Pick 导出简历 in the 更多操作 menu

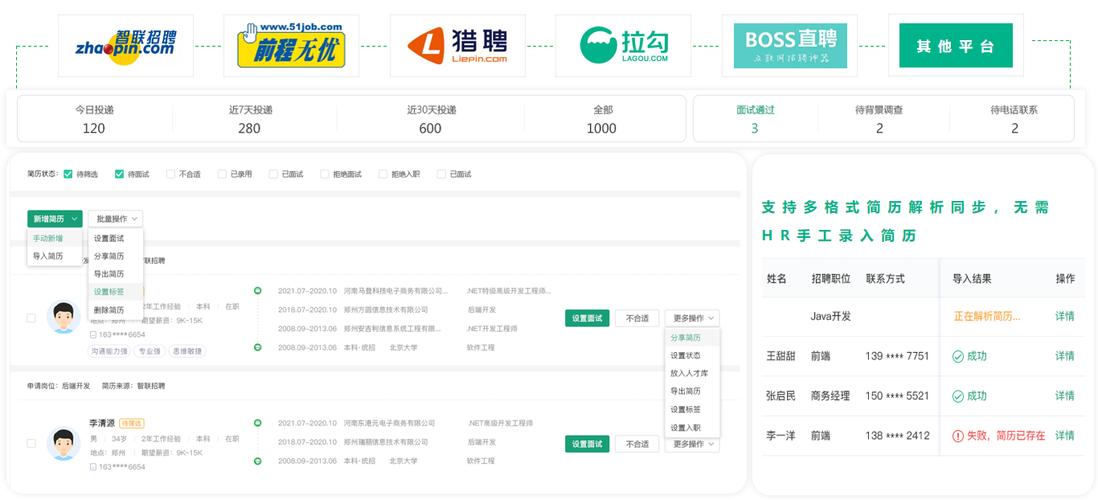(692, 391)
